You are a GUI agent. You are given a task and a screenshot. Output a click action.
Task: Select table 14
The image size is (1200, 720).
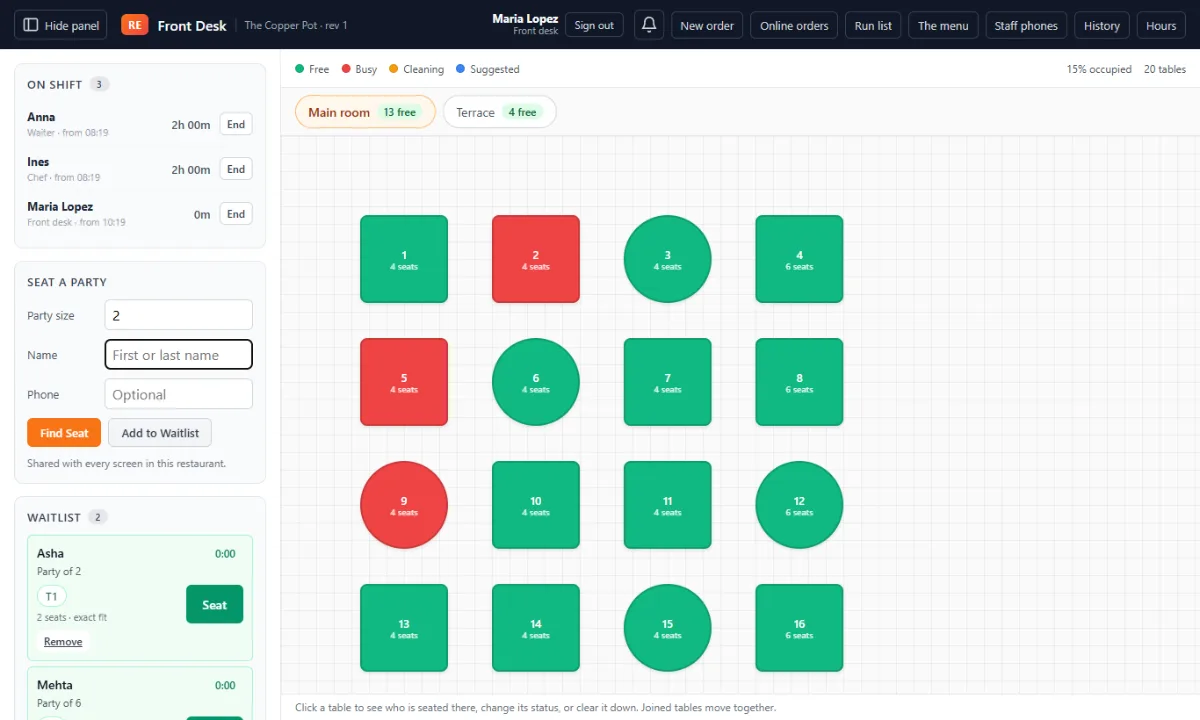click(x=536, y=628)
